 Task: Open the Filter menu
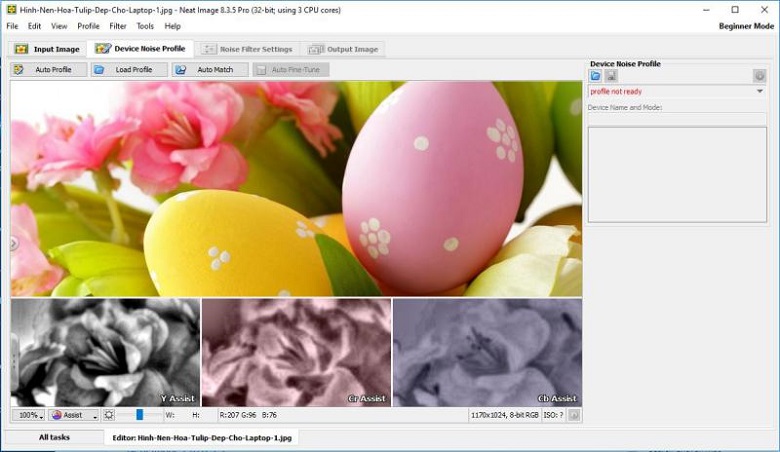tap(118, 26)
